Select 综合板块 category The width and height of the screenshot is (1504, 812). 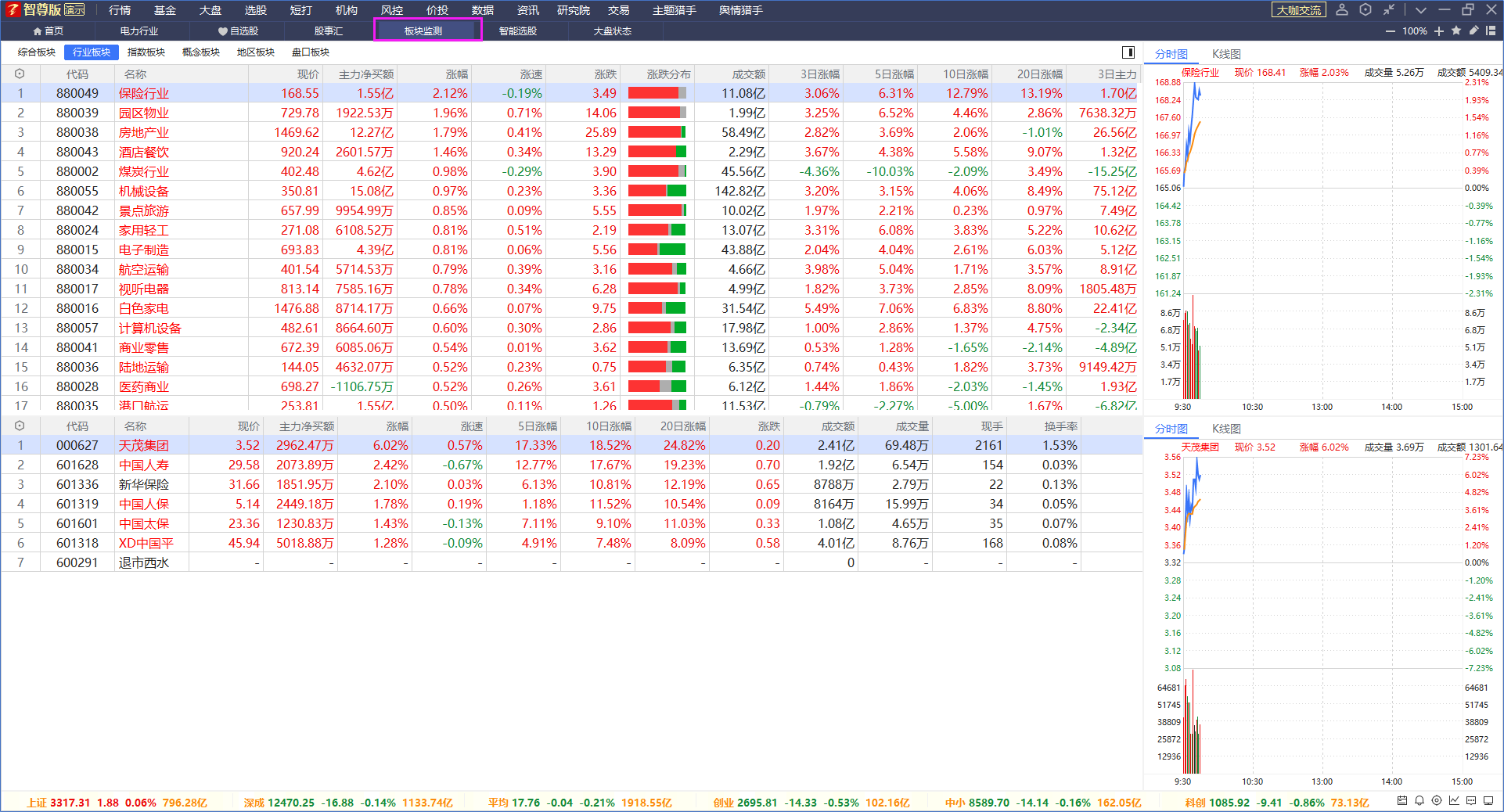point(37,52)
